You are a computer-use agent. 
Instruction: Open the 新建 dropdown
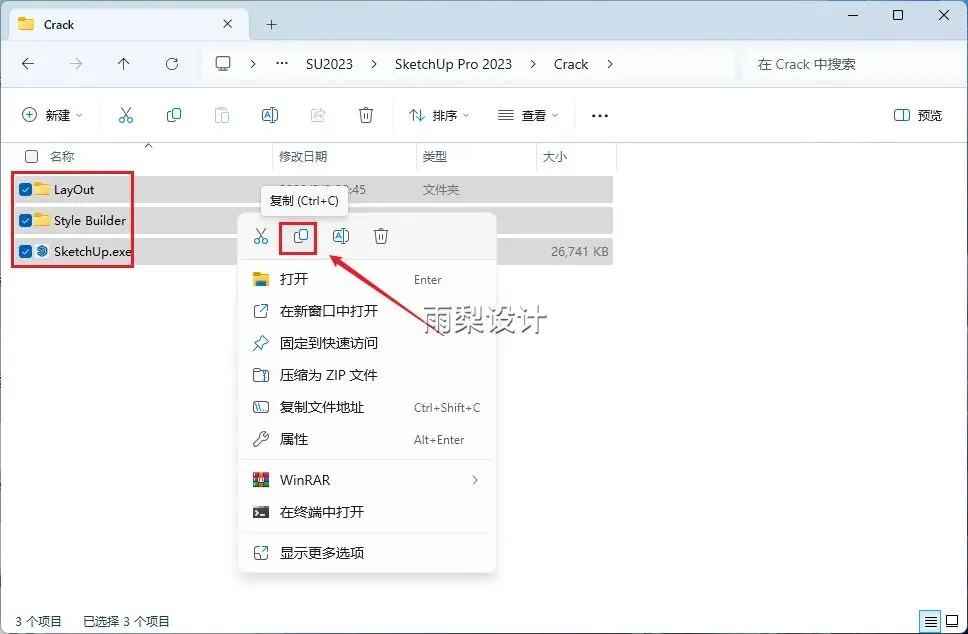coord(52,115)
